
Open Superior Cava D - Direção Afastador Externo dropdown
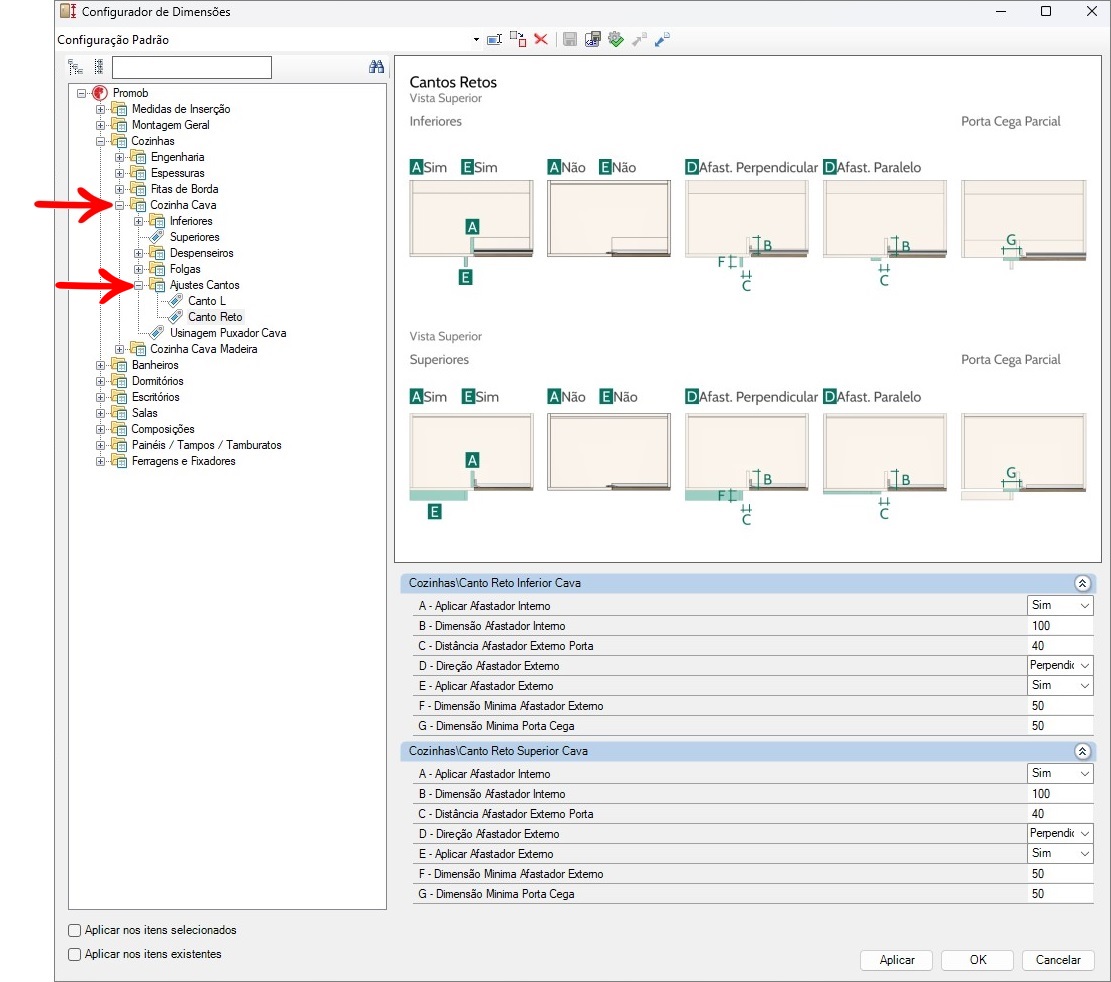pos(1084,834)
